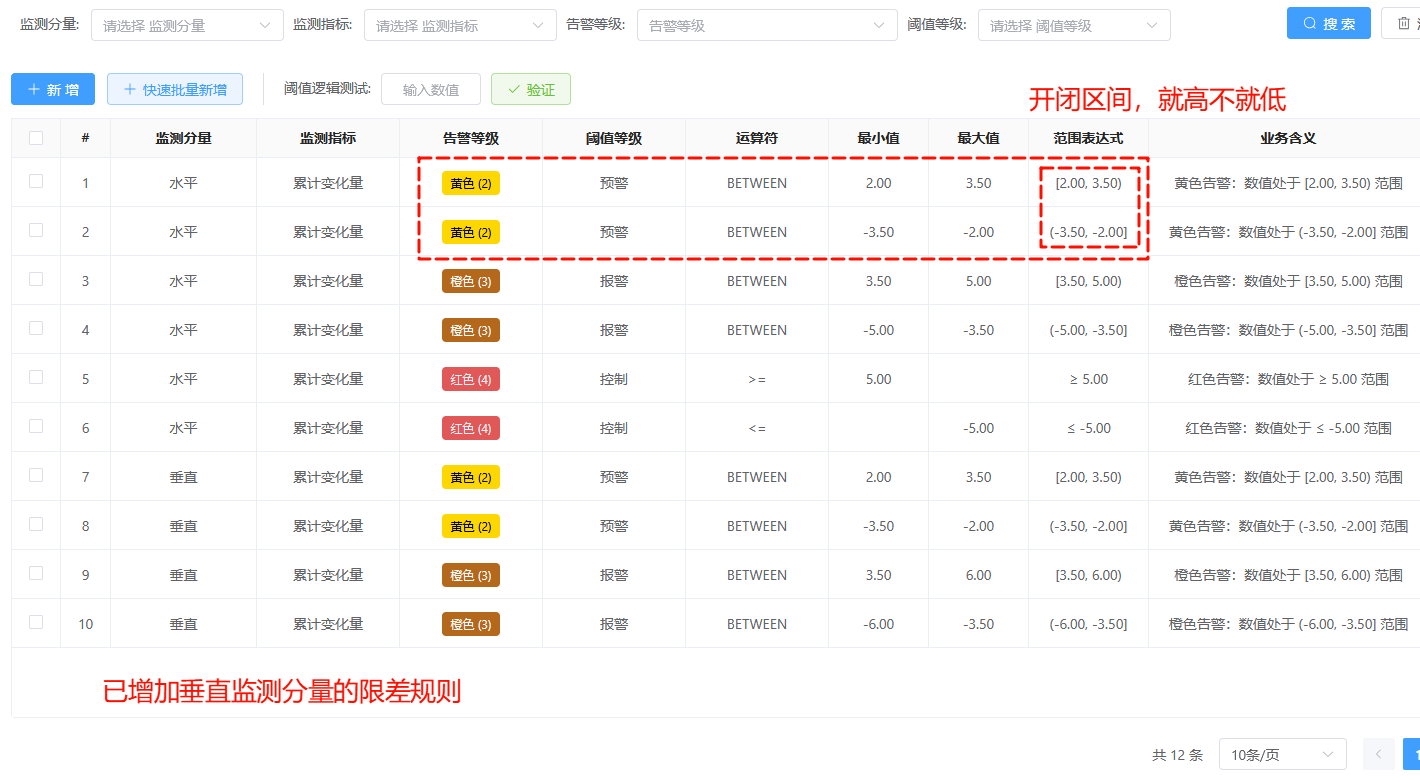
Task: Click the plus icon on 快速批量新增
Action: point(129,89)
